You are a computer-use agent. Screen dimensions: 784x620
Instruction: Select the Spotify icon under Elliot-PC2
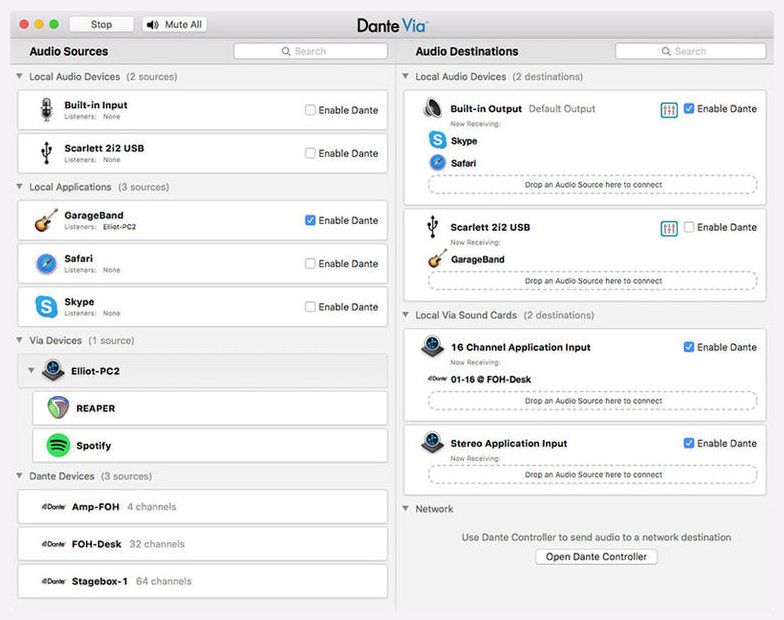(x=58, y=445)
